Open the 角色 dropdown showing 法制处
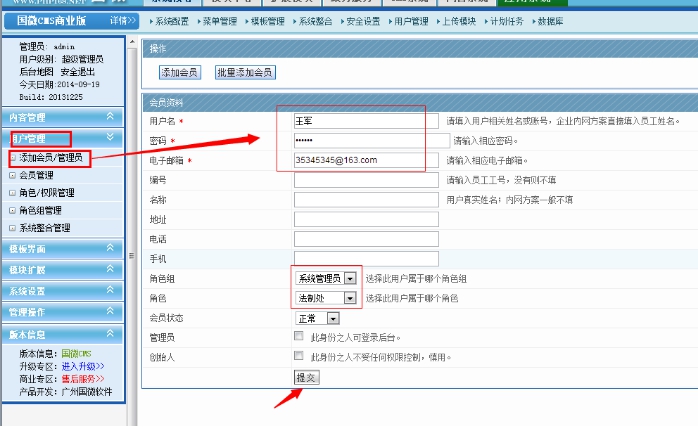 (x=350, y=298)
